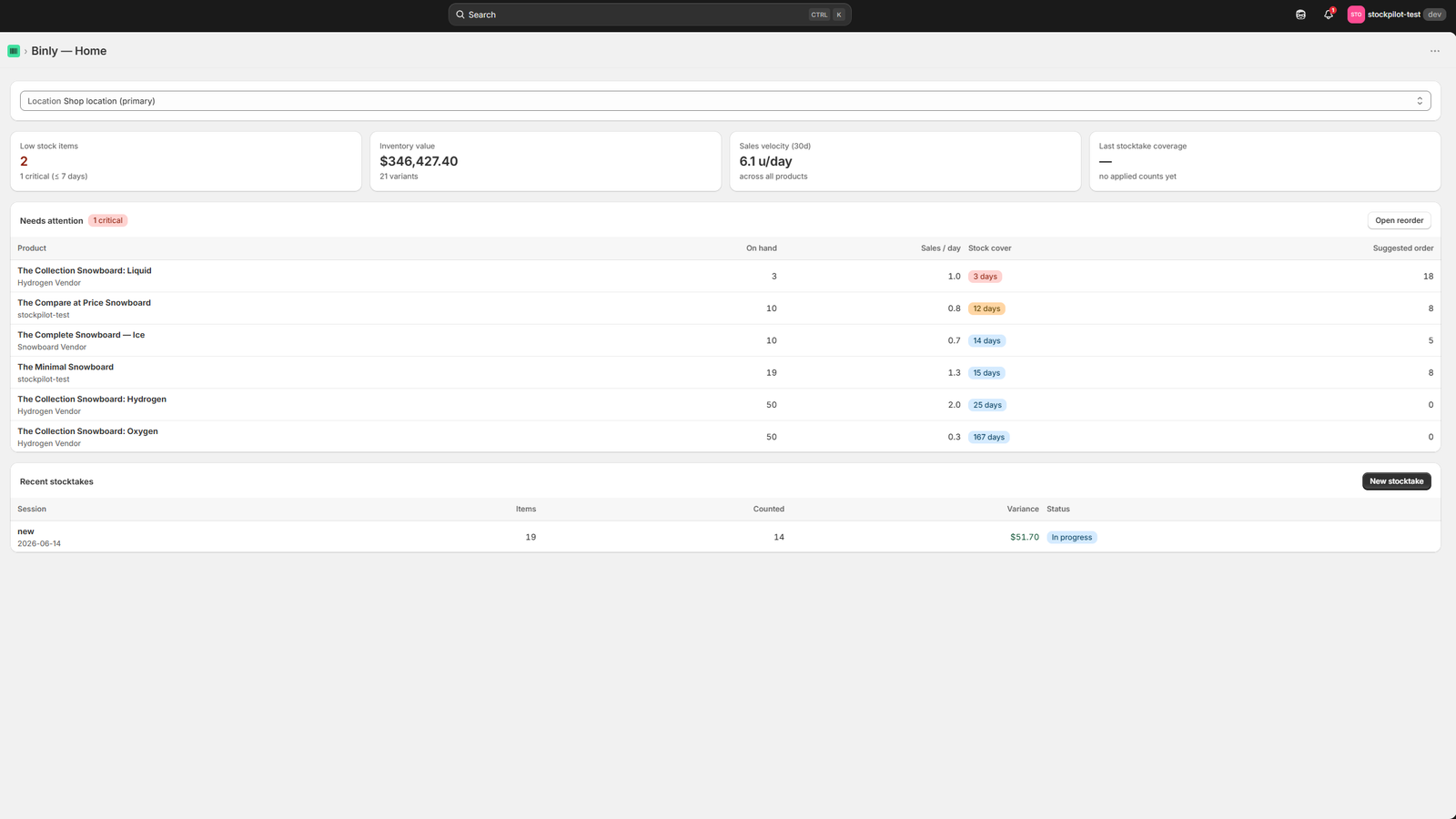Click the Variance column header
The width and height of the screenshot is (1456, 819).
coord(1023,510)
